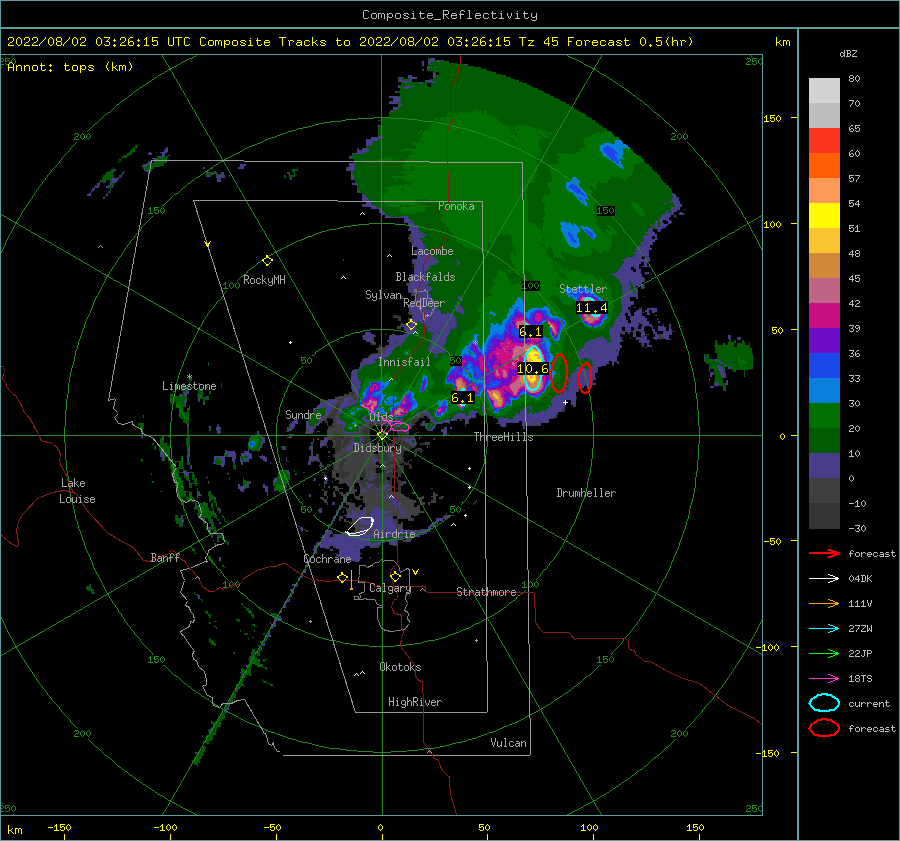Click the Lake Louise label
900x841 pixels.
(77, 491)
